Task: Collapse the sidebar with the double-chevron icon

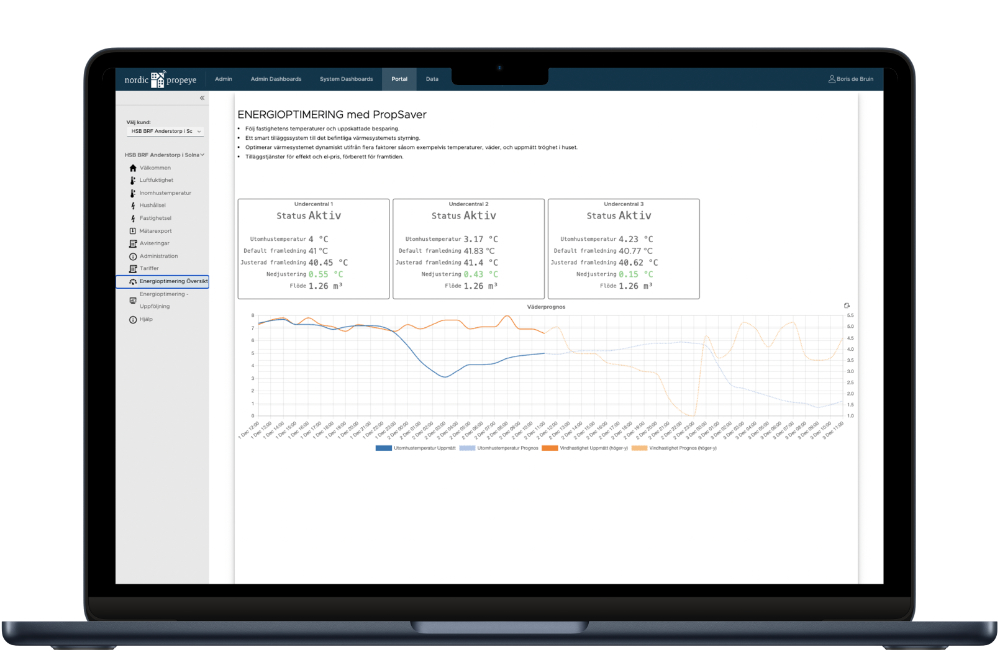Action: 202,98
